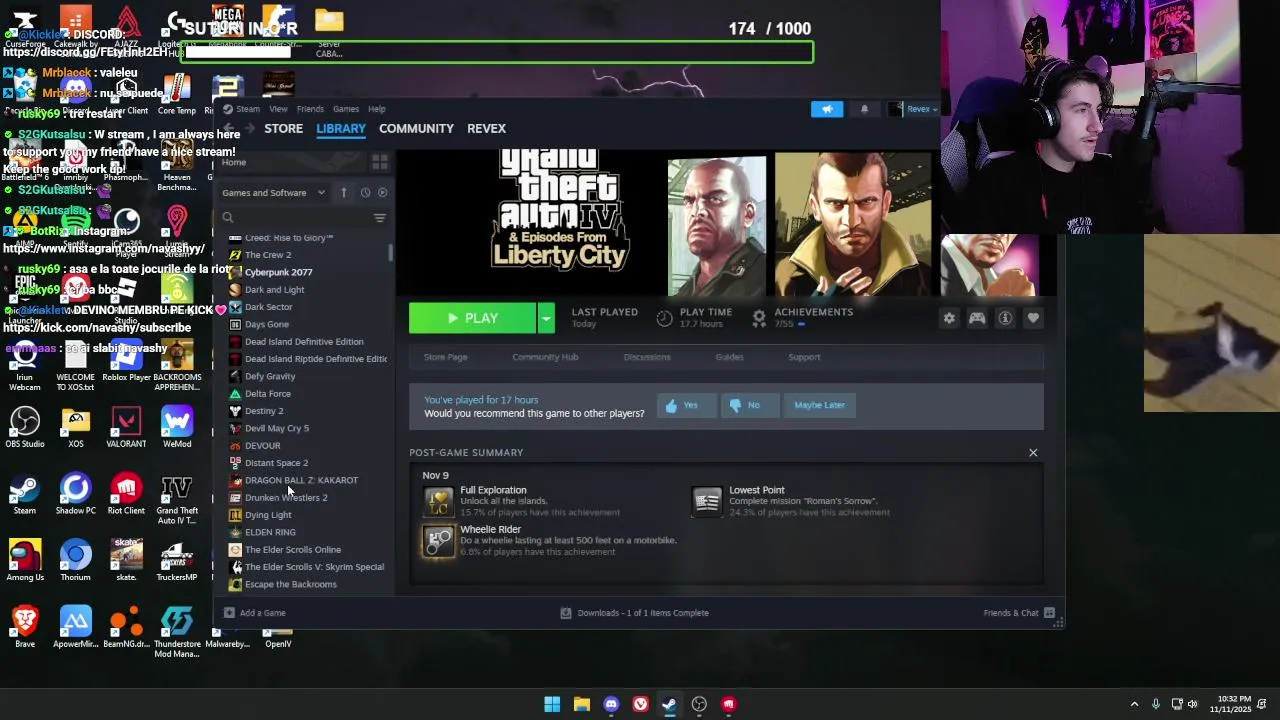
Task: Open the Help menu in Steam
Action: click(x=376, y=109)
